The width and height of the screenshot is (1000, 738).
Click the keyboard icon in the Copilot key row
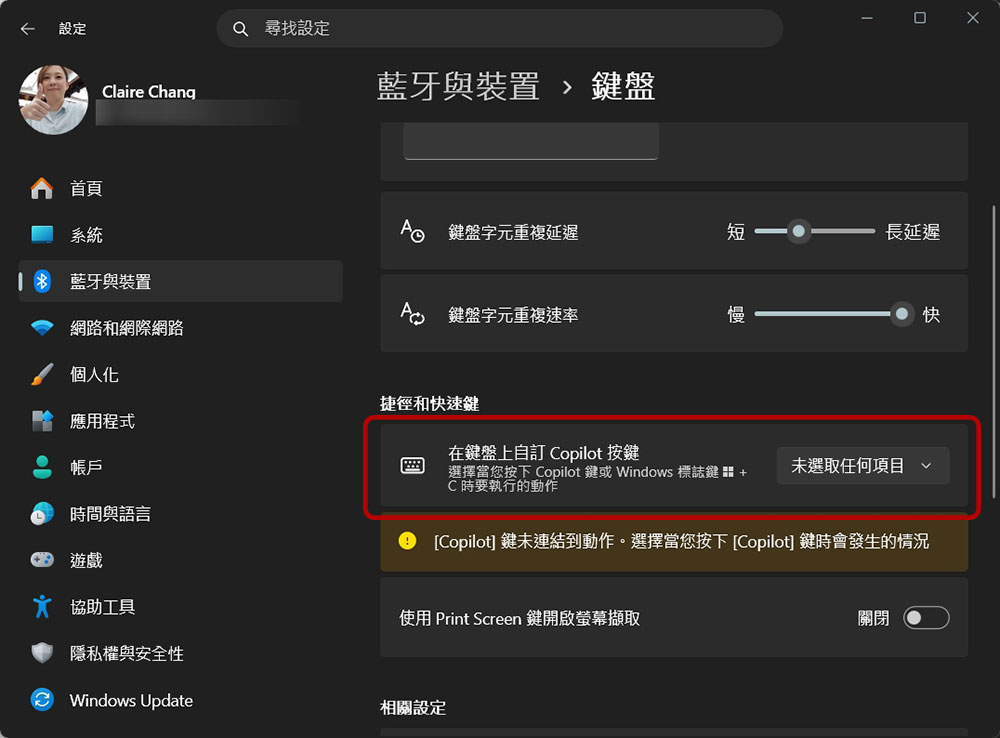412,466
